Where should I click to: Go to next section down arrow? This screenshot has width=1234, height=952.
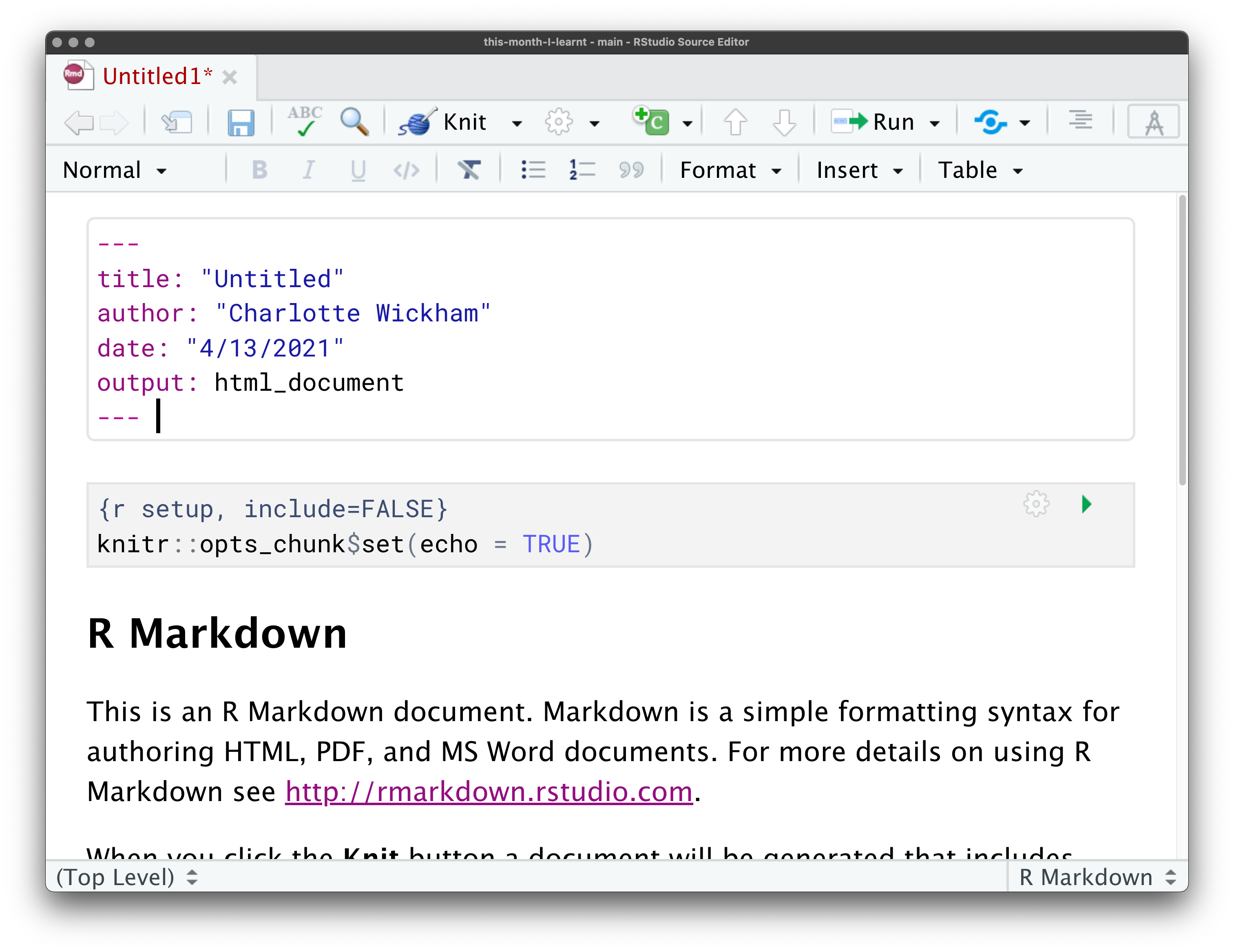click(x=784, y=122)
